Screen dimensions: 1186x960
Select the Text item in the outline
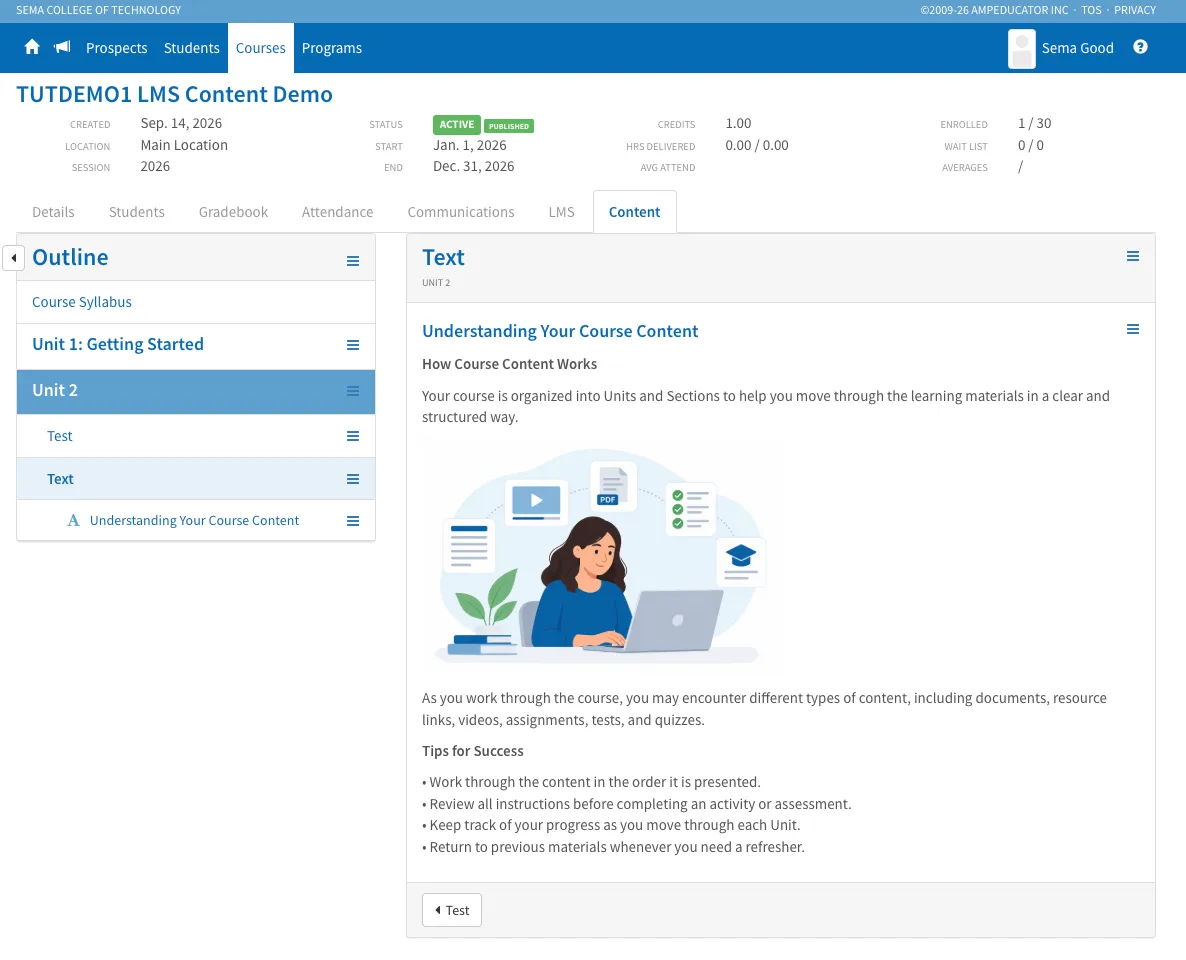pyautogui.click(x=60, y=479)
